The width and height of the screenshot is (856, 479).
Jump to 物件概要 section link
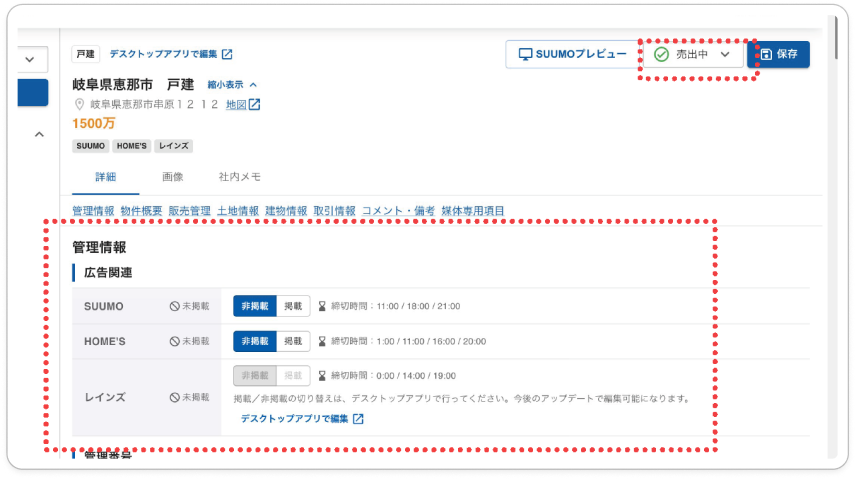[x=141, y=211]
